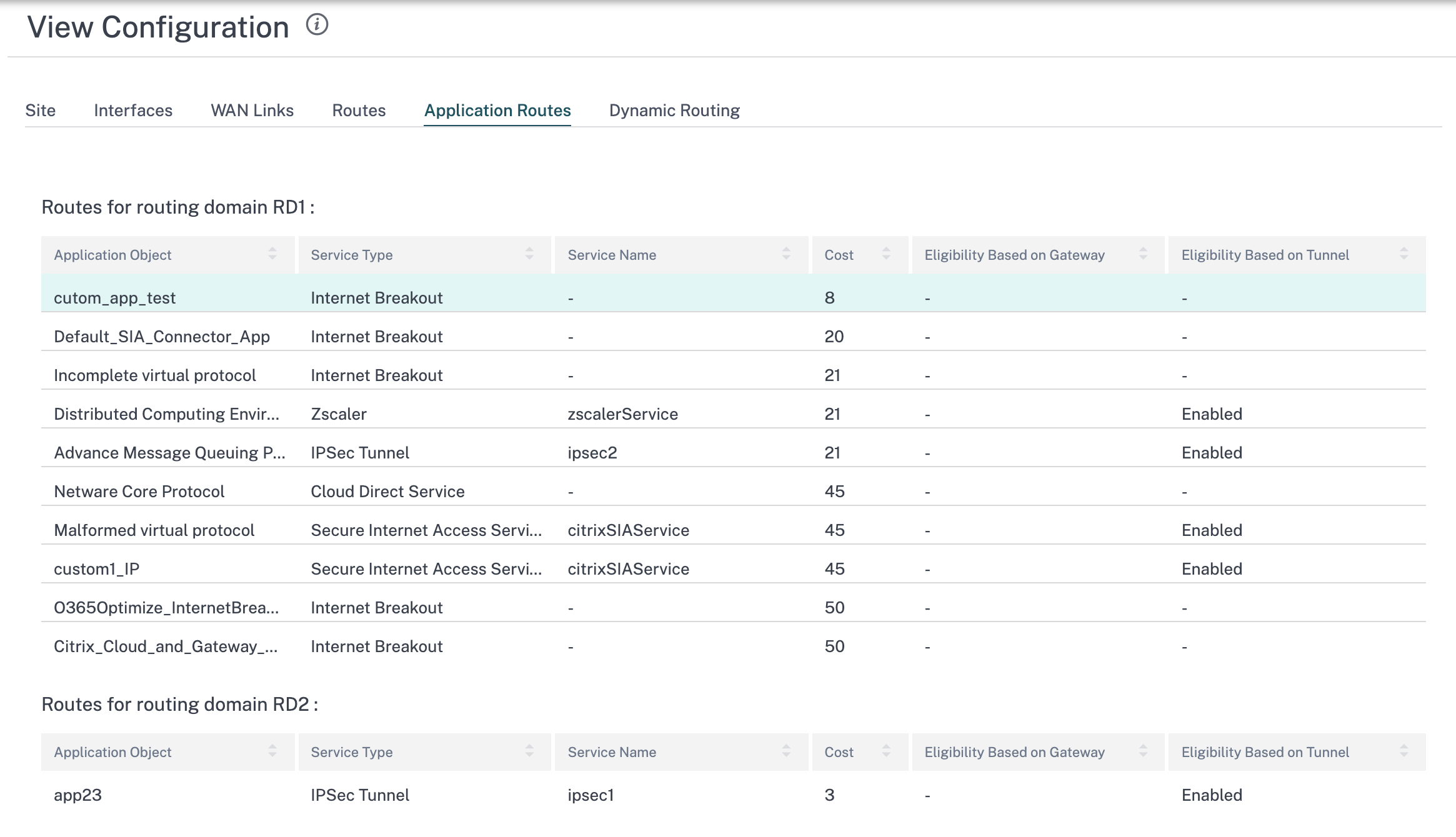
Task: Select the cutom_app_test row
Action: click(x=734, y=293)
